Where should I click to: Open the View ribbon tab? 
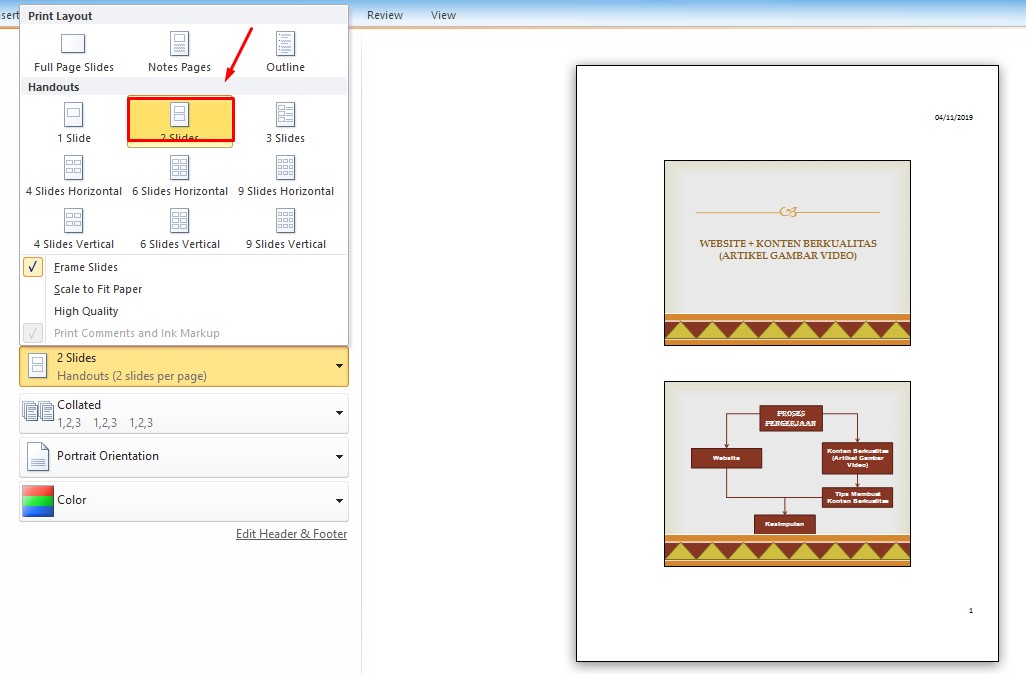tap(443, 15)
